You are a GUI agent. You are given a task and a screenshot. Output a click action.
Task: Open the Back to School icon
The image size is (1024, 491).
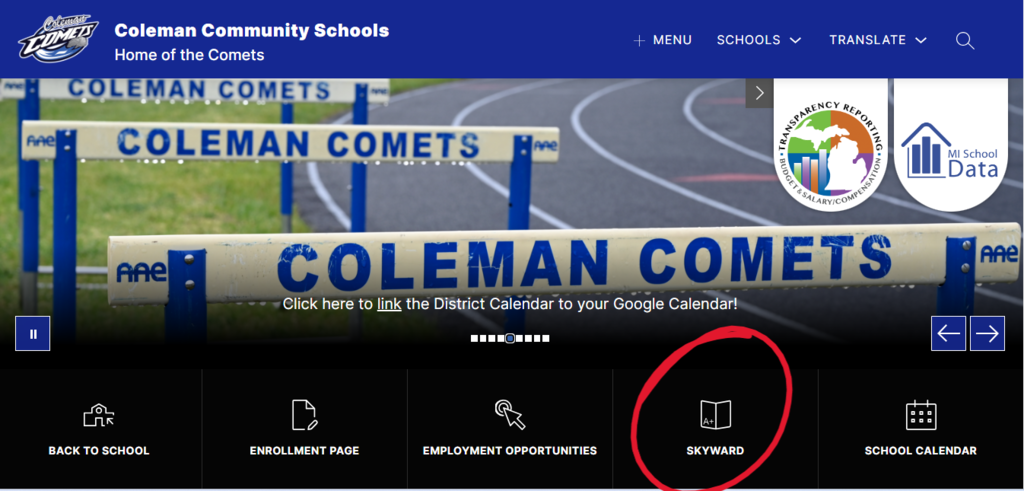pos(99,415)
